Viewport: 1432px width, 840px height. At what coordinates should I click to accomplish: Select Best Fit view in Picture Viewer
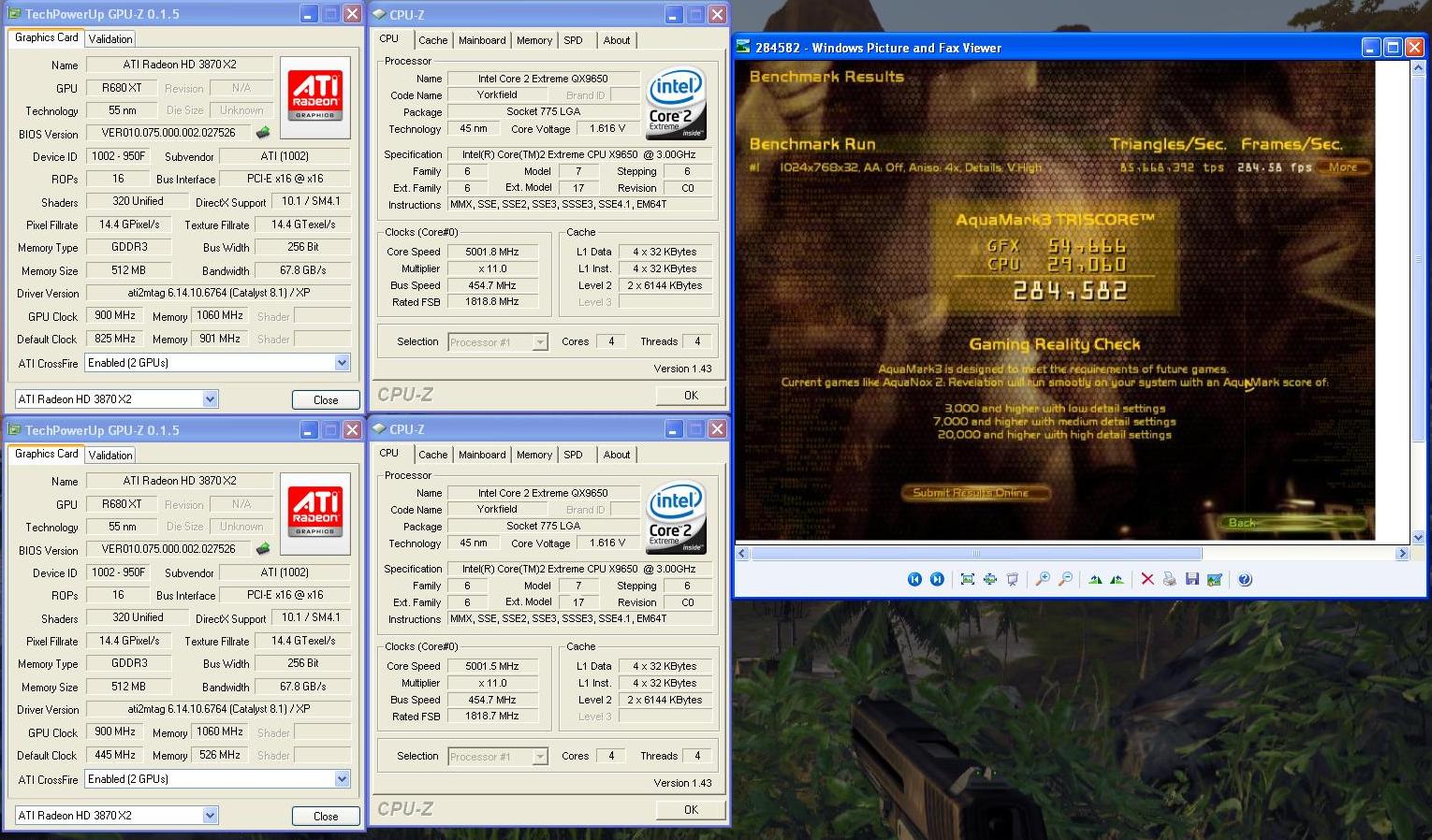(968, 579)
